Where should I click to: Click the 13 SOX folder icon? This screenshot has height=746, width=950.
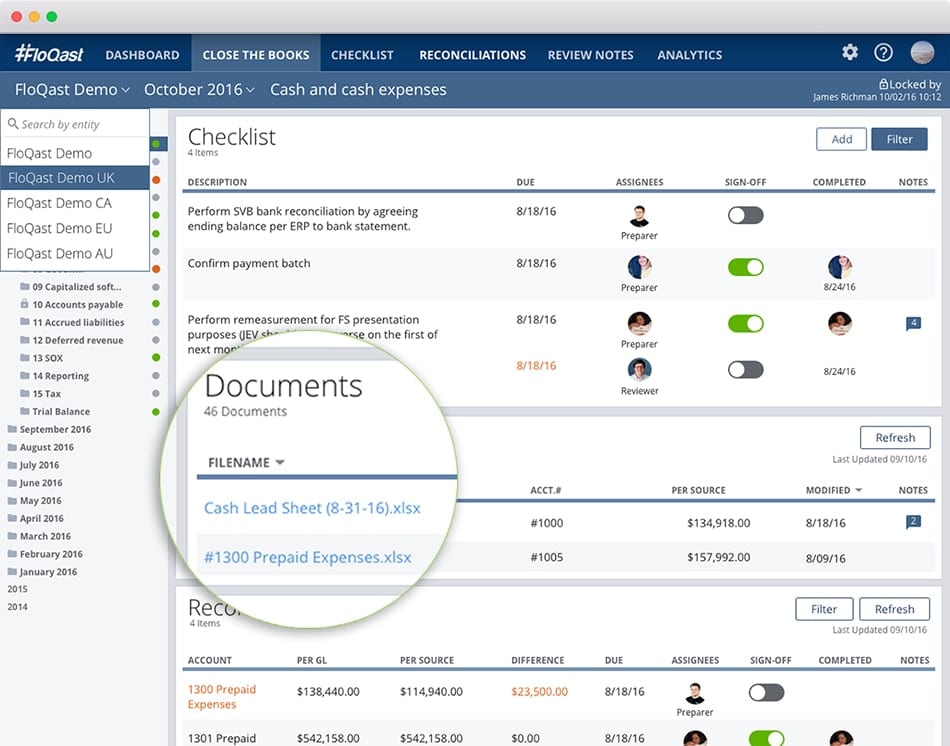point(25,358)
